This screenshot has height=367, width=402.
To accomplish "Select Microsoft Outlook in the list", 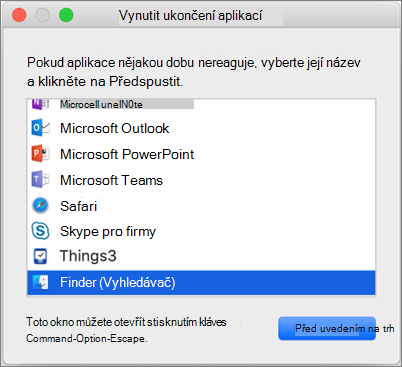I will click(x=201, y=128).
